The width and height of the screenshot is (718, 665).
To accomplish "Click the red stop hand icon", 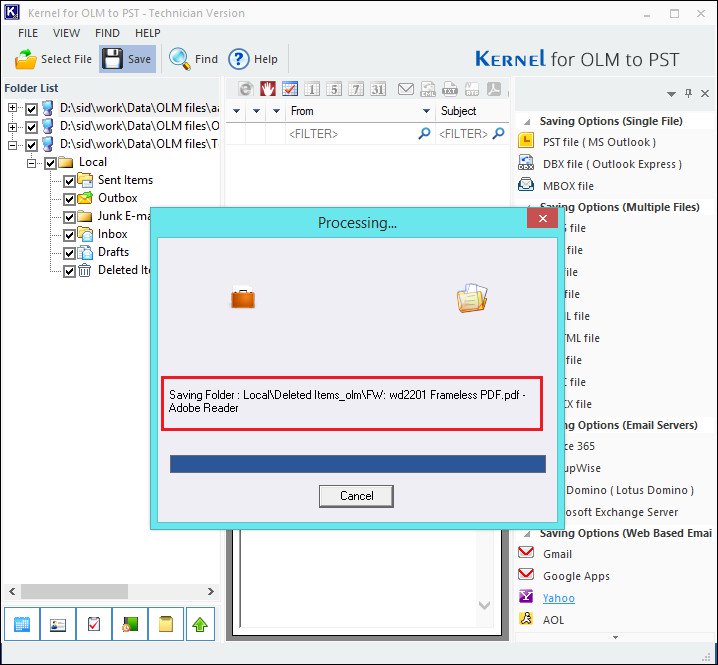I will point(268,89).
